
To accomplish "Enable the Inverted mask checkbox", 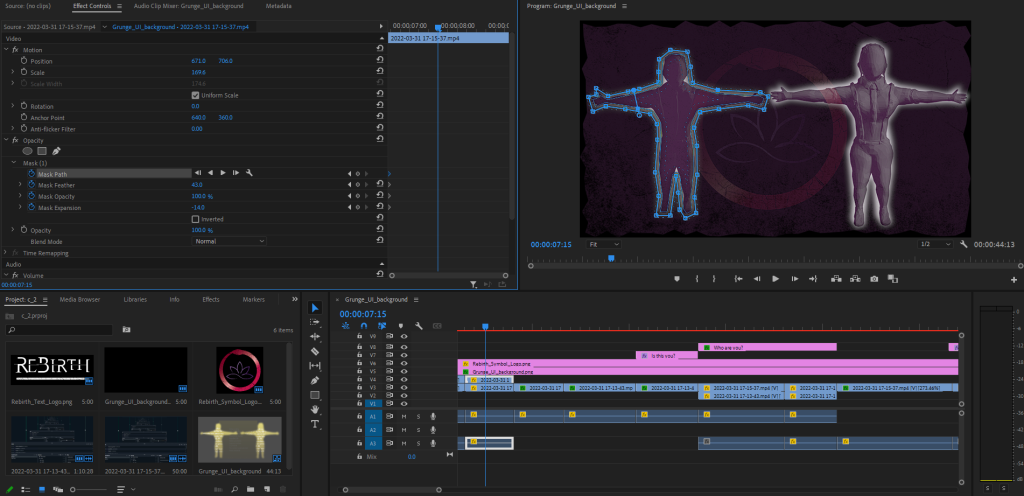I will coord(195,219).
